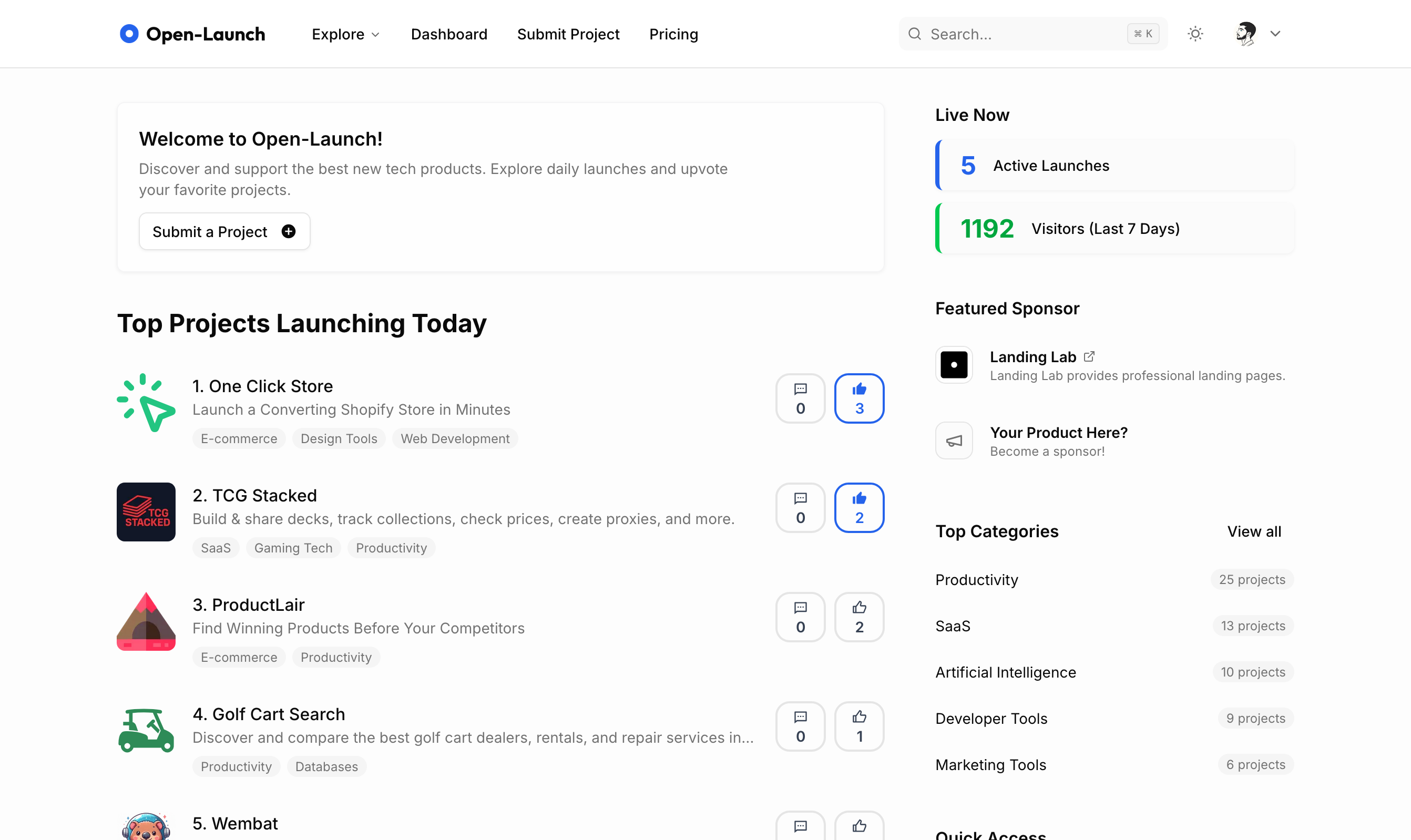1411x840 pixels.
Task: Open the Dashboard page
Action: [449, 35]
